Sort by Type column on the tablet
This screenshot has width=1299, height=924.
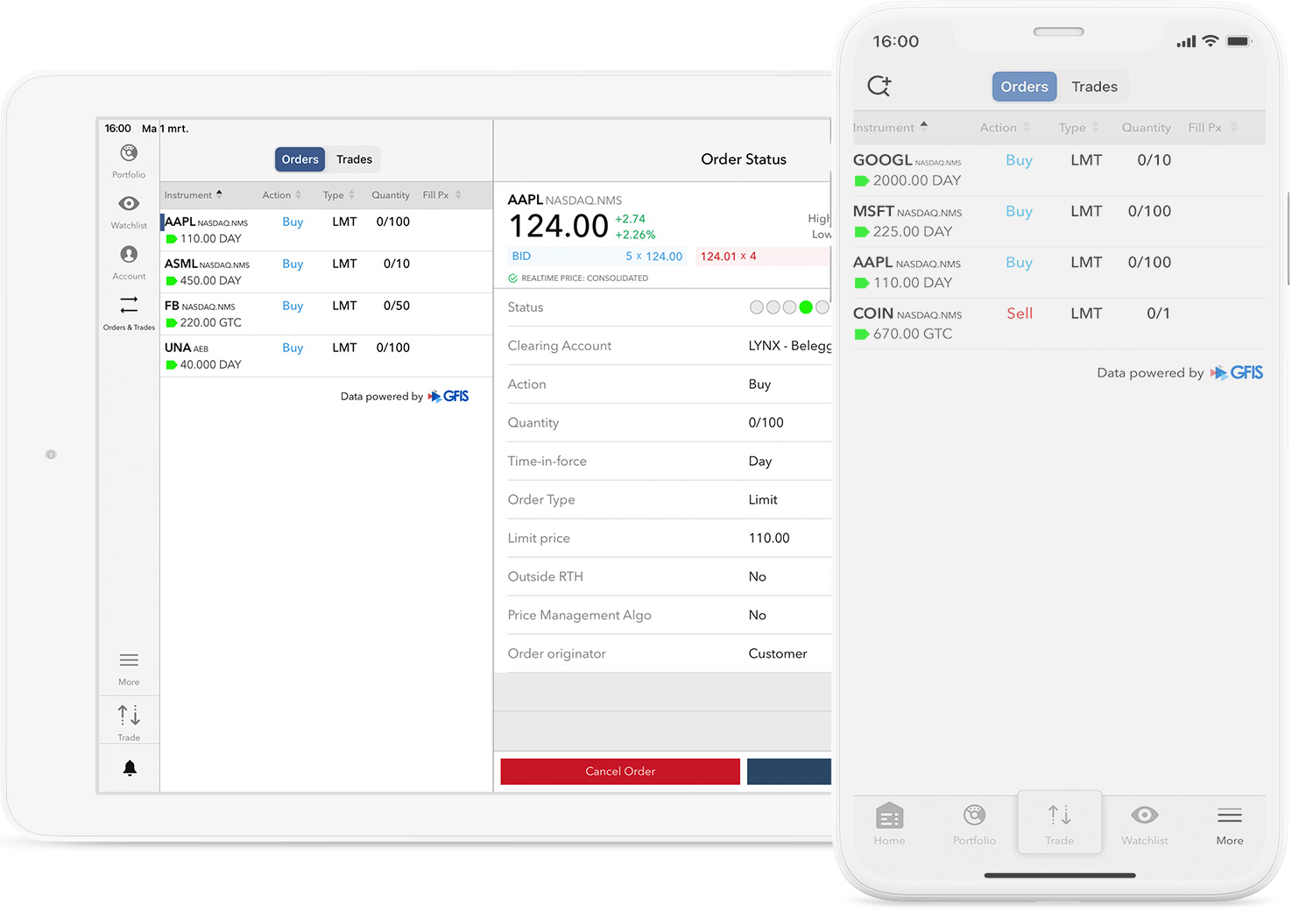coord(338,194)
